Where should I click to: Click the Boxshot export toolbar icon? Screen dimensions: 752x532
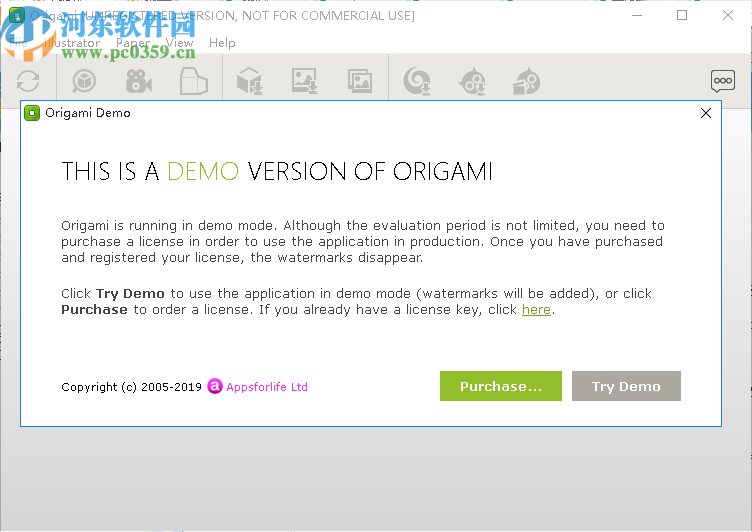coord(527,81)
